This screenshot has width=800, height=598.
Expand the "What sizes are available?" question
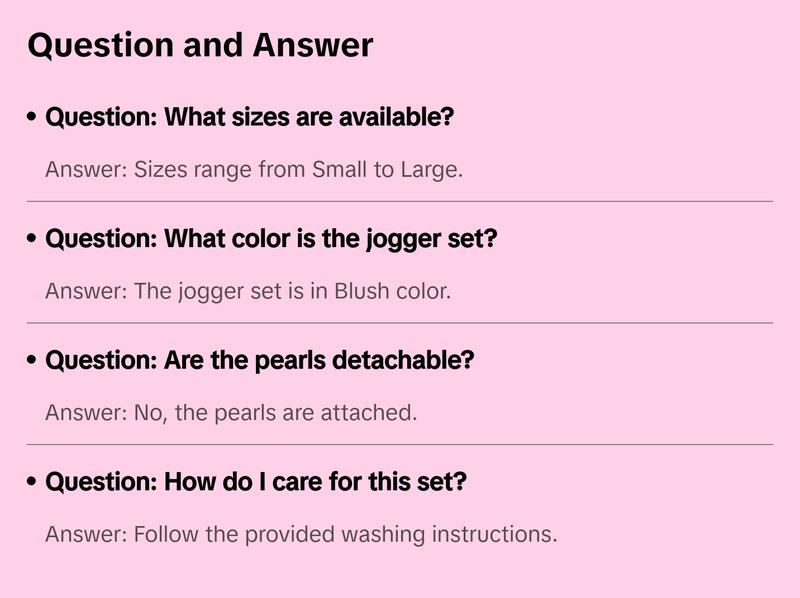coord(250,117)
